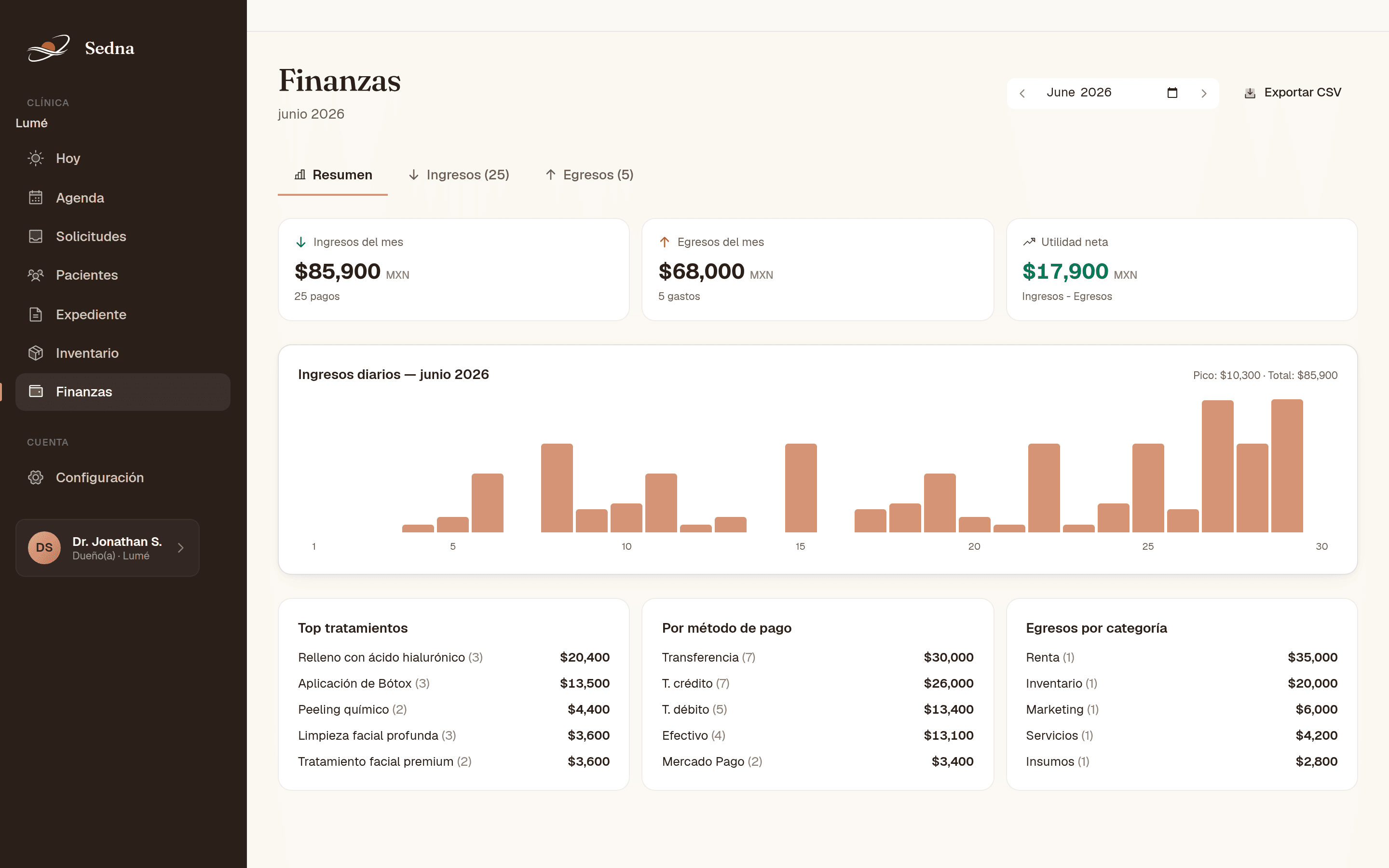Screen dimensions: 1389x868
Task: Open Agenda via its calendar icon
Action: (x=36, y=198)
